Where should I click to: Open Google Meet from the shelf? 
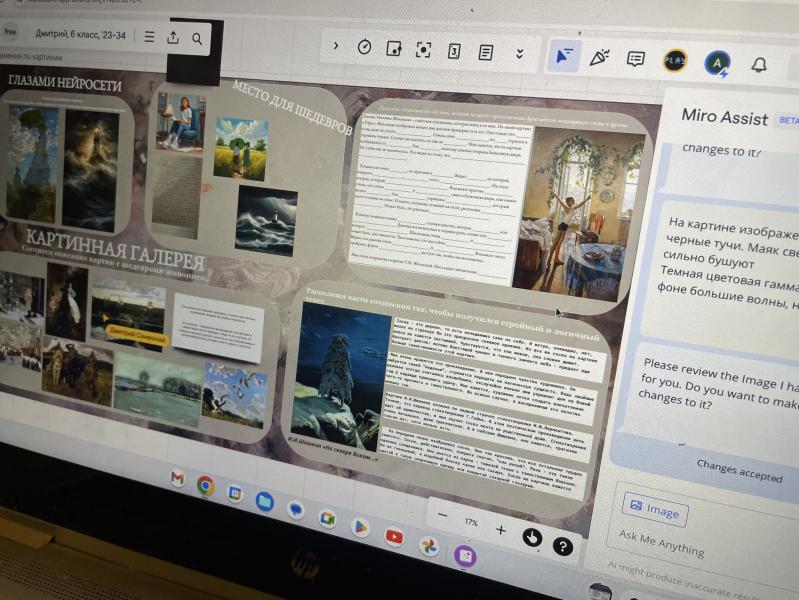pos(328,518)
